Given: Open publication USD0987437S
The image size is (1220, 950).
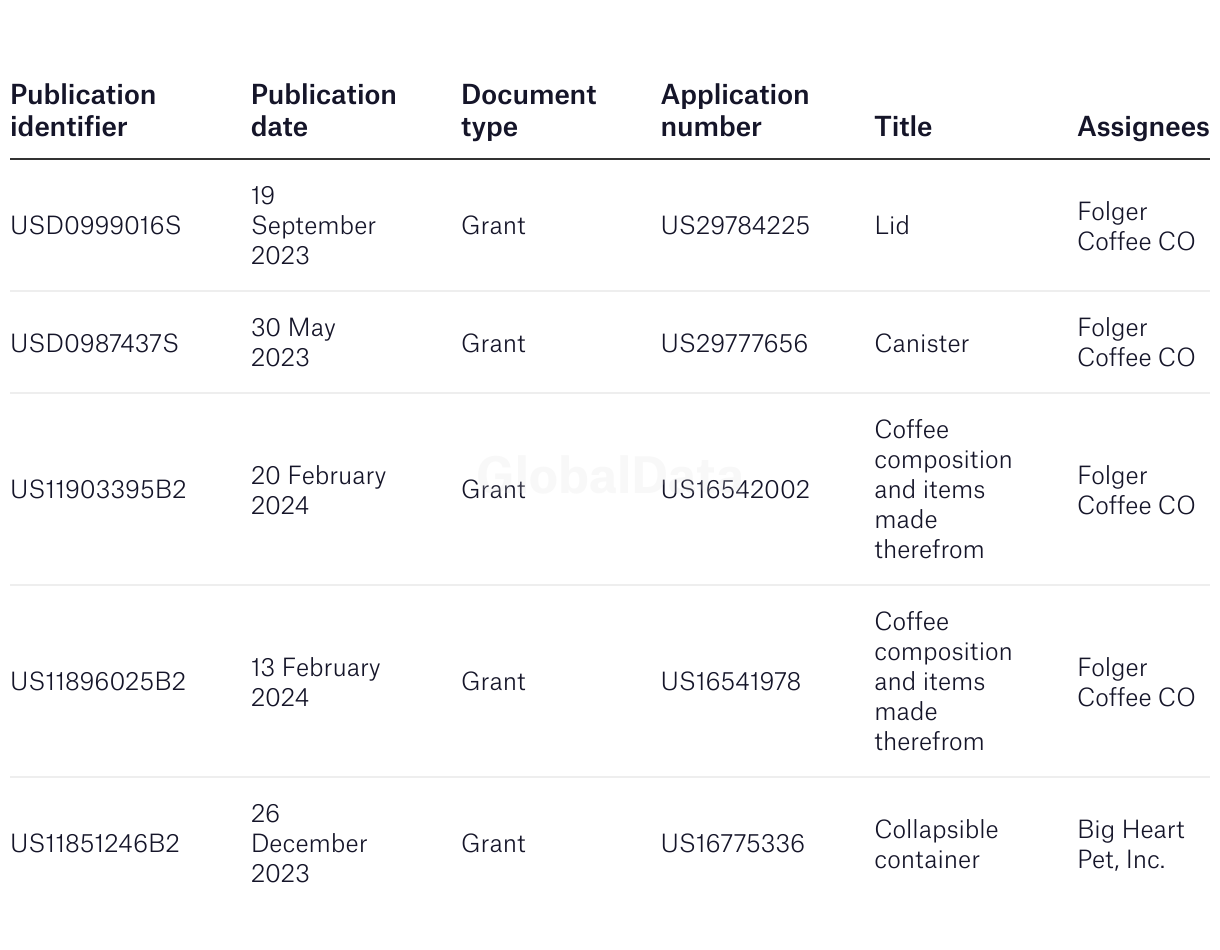Looking at the screenshot, I should point(94,344).
